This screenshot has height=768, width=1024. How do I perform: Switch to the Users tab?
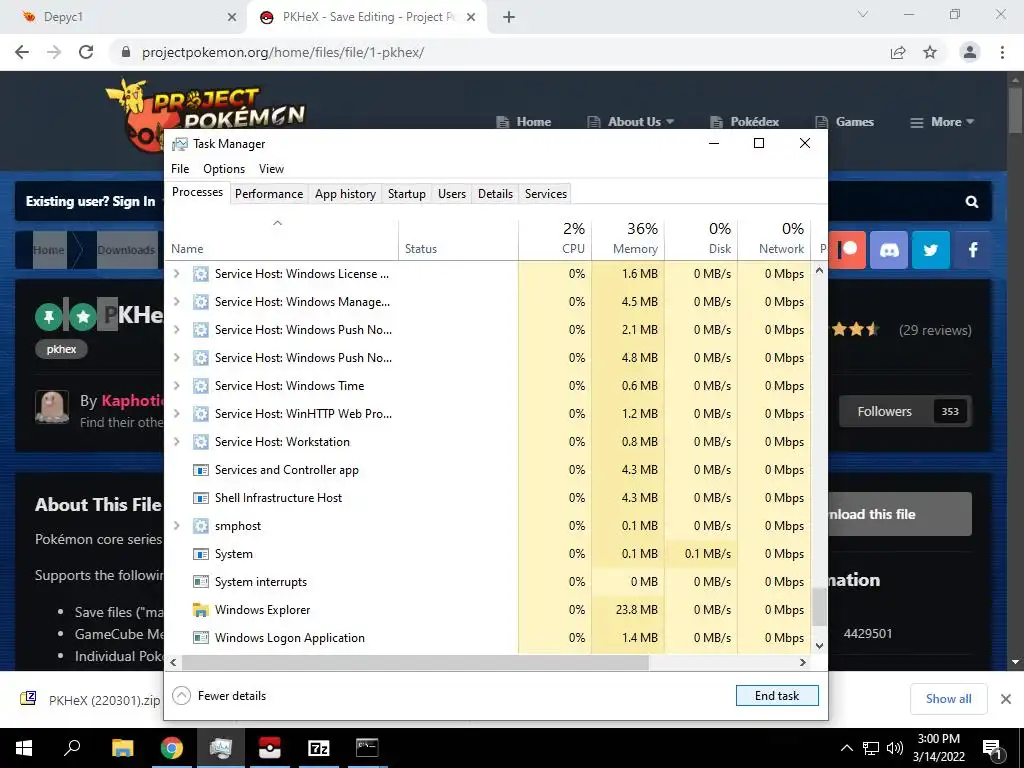coord(452,194)
